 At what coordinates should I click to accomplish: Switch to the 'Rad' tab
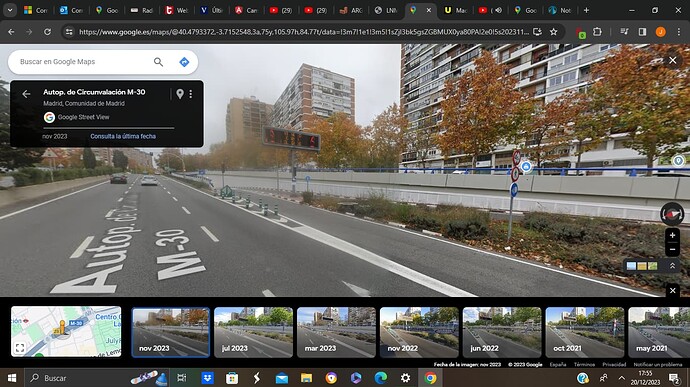click(142, 10)
